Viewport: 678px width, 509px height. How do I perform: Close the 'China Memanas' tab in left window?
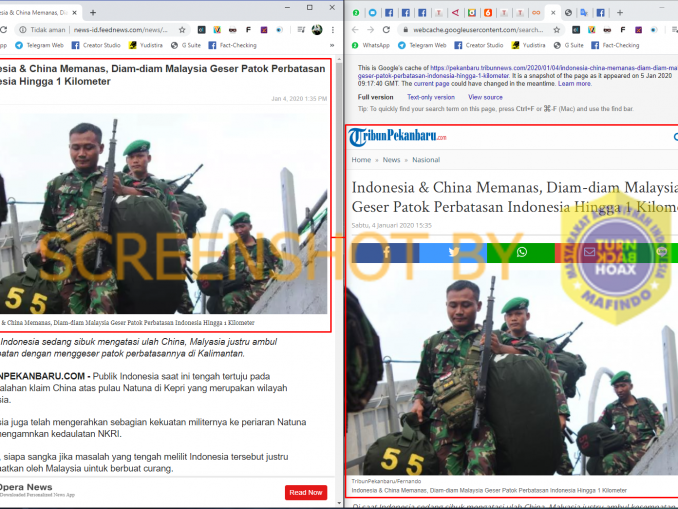click(x=74, y=13)
